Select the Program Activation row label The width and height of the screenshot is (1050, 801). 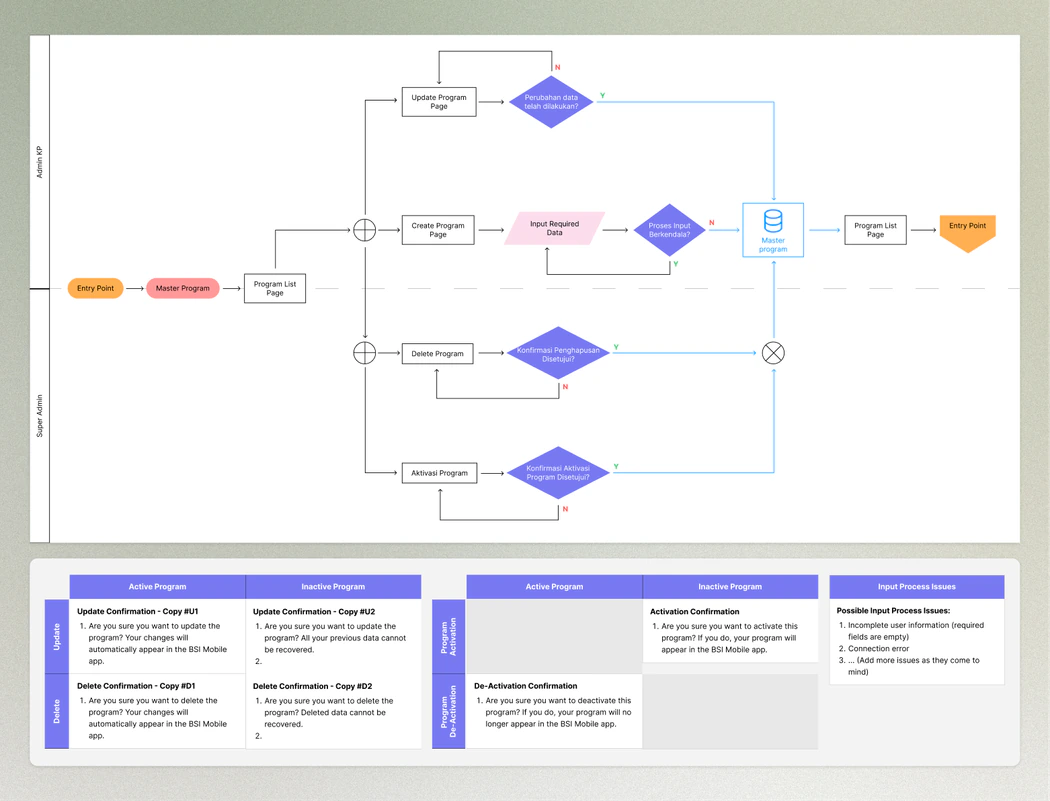pos(449,636)
